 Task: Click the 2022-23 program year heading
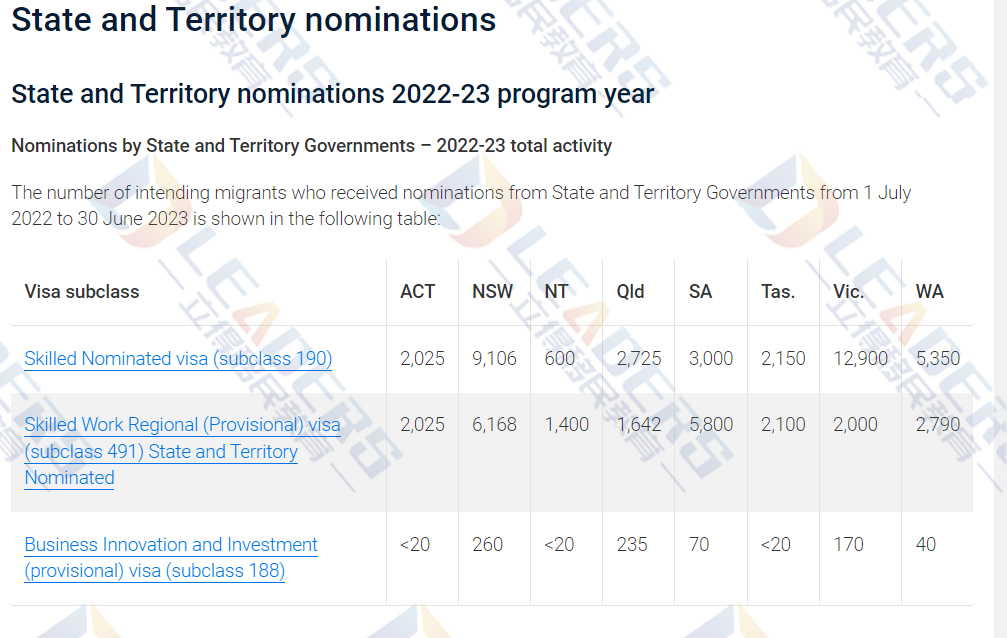click(x=332, y=94)
